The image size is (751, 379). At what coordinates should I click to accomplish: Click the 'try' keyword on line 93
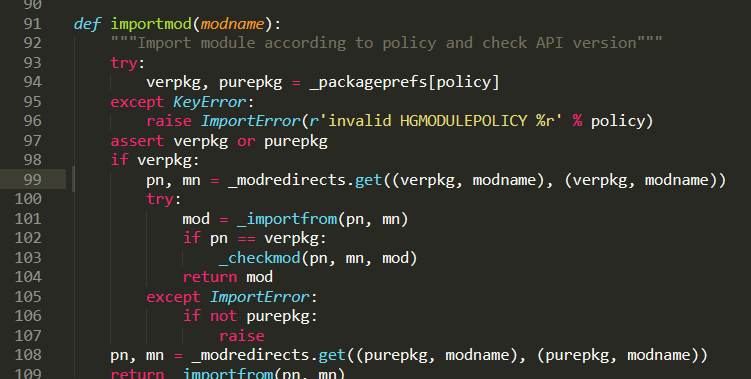[124, 63]
